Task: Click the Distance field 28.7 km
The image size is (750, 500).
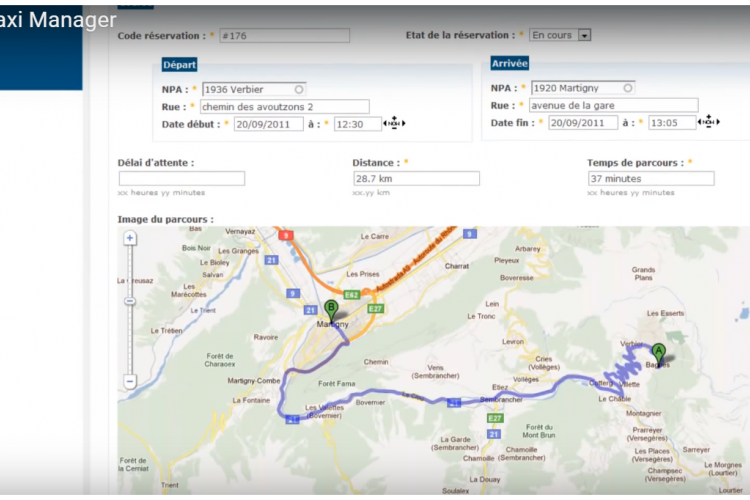Action: pyautogui.click(x=417, y=178)
